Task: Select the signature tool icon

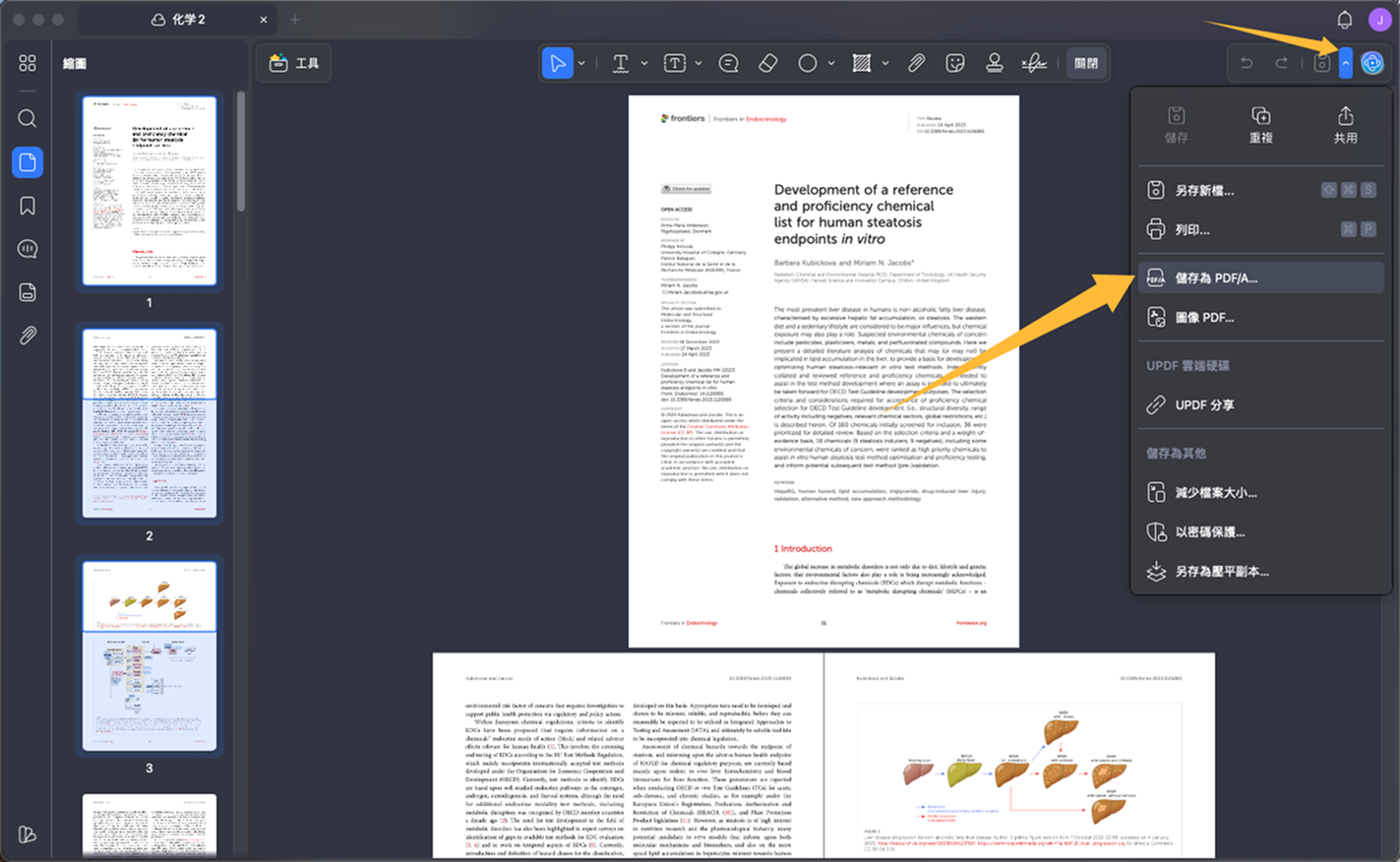Action: coord(1034,63)
